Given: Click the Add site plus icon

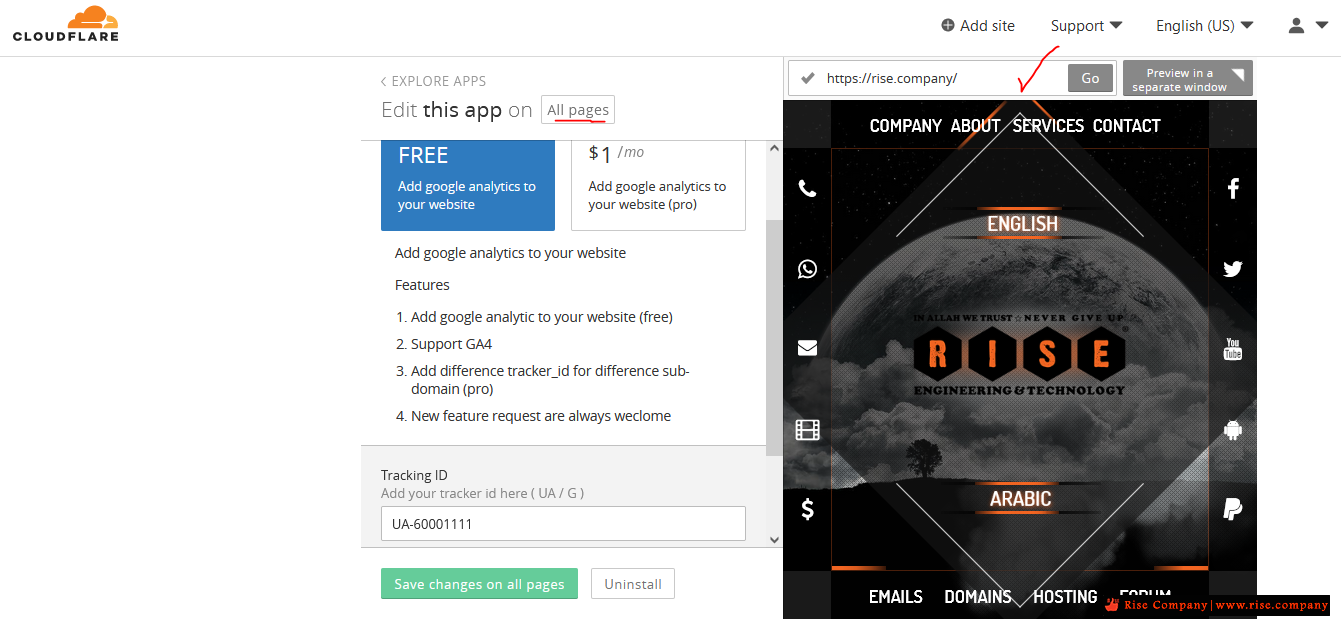Looking at the screenshot, I should point(948,25).
